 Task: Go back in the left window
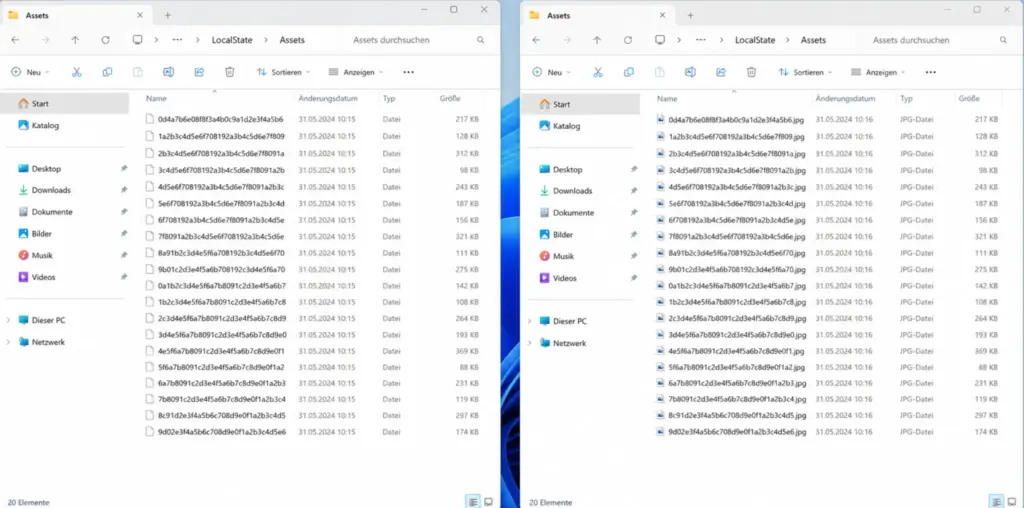tap(15, 40)
